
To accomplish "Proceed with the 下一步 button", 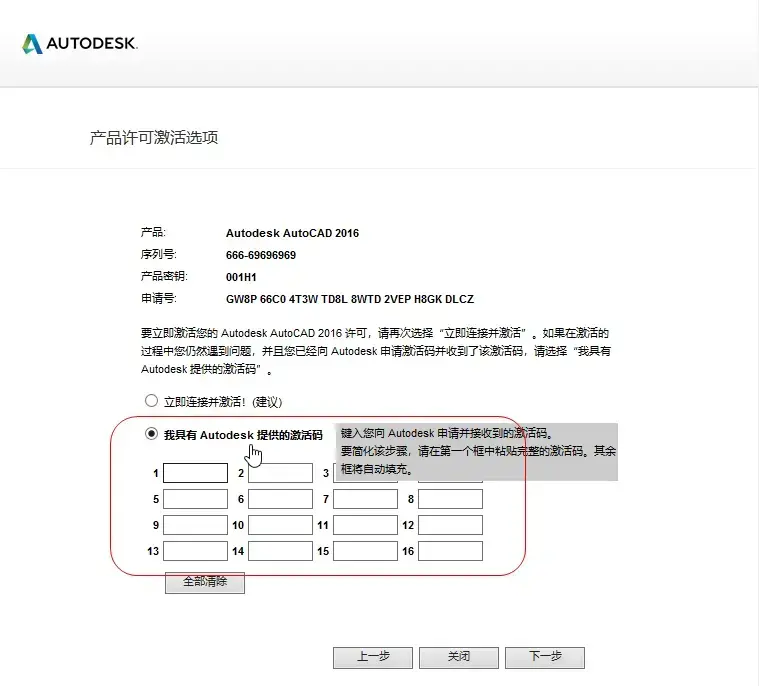I will click(x=545, y=657).
